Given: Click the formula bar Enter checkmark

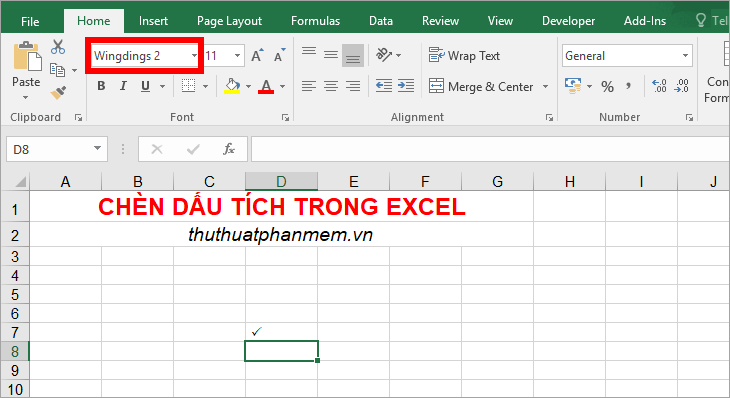Looking at the screenshot, I should coord(193,149).
